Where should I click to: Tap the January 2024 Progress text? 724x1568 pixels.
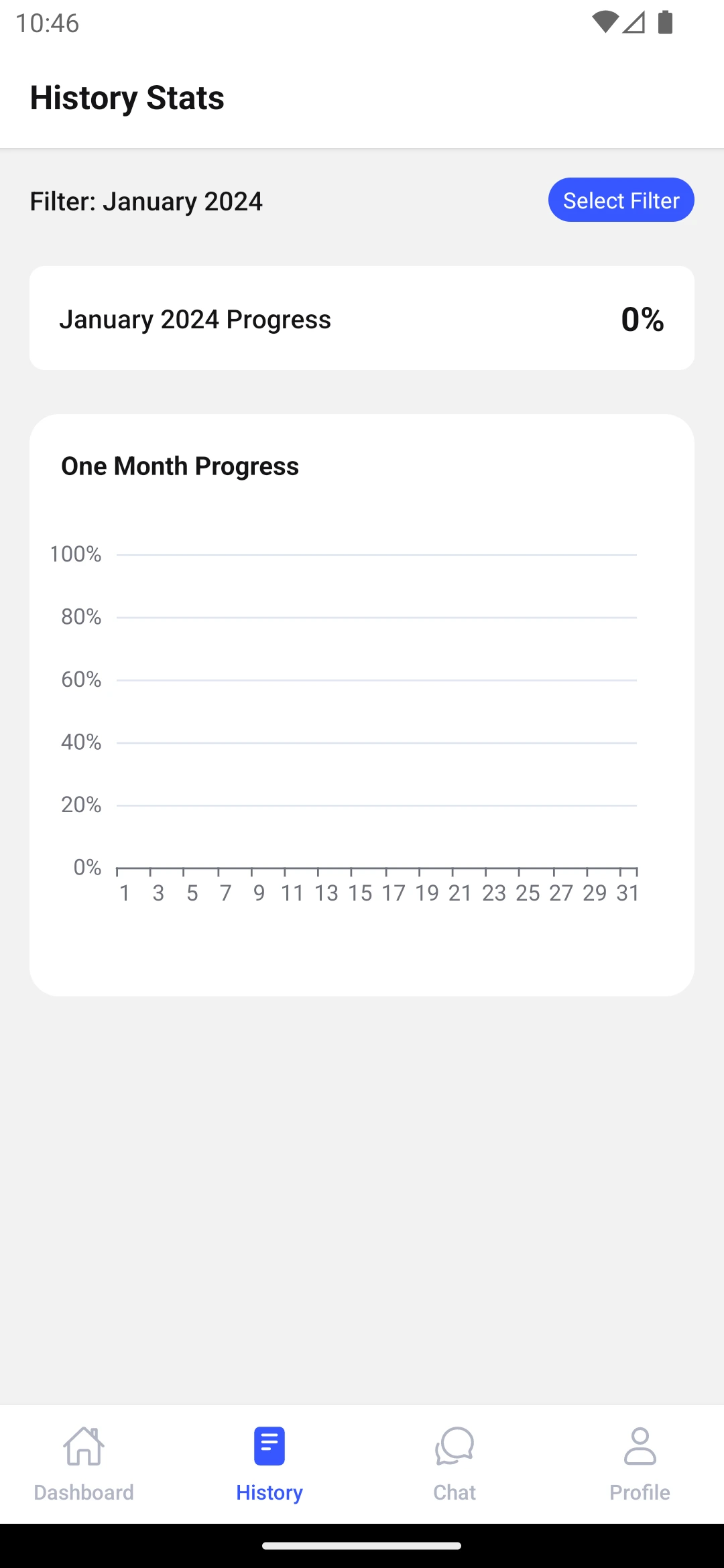tap(195, 320)
